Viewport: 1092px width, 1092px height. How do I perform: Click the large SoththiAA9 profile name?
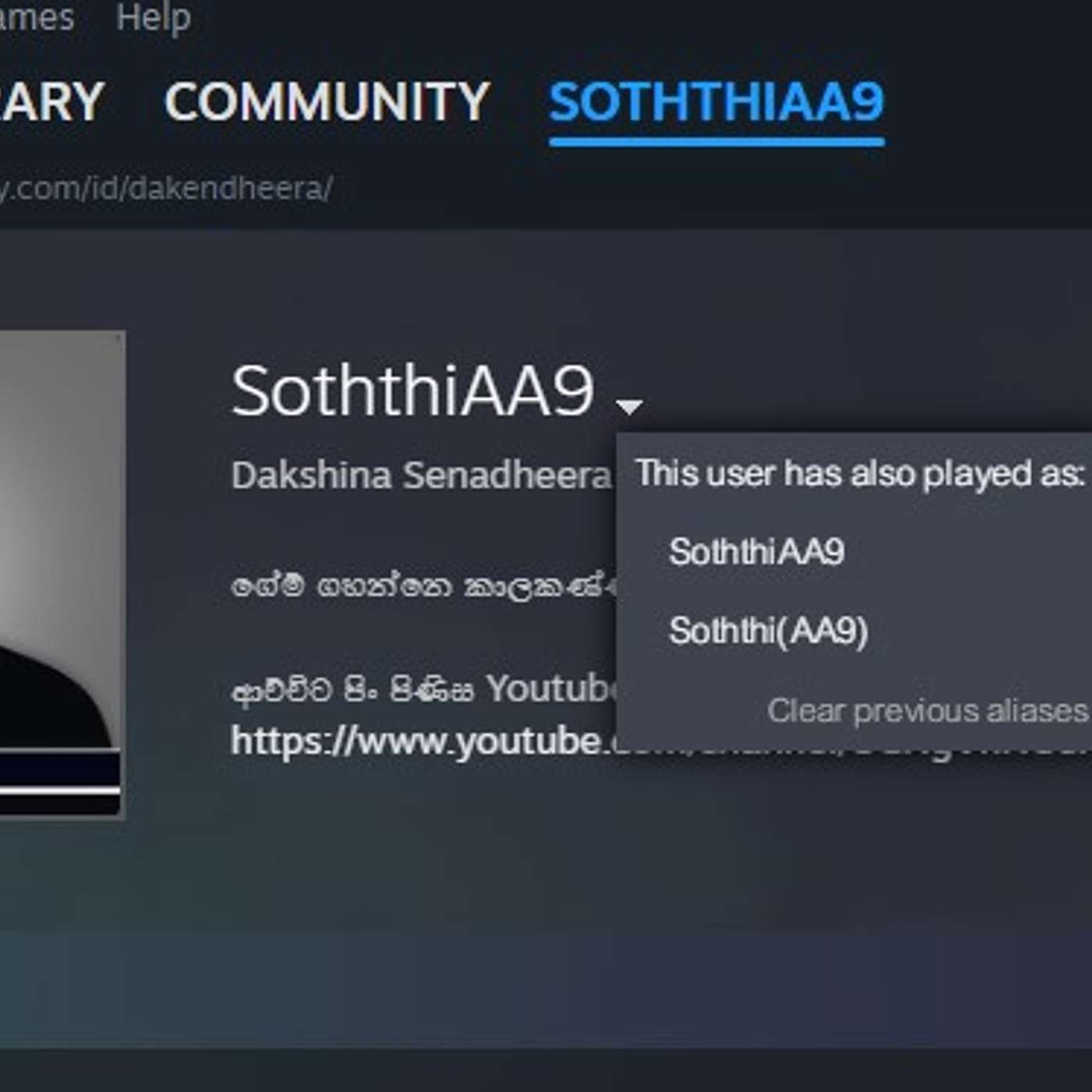tap(413, 390)
